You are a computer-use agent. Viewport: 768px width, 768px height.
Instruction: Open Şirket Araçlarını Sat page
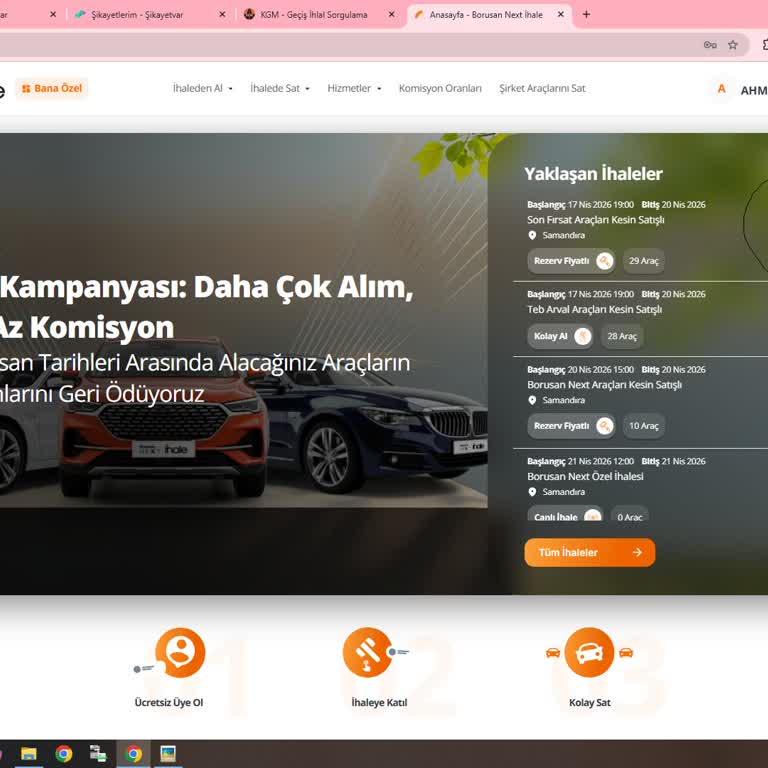coord(542,89)
